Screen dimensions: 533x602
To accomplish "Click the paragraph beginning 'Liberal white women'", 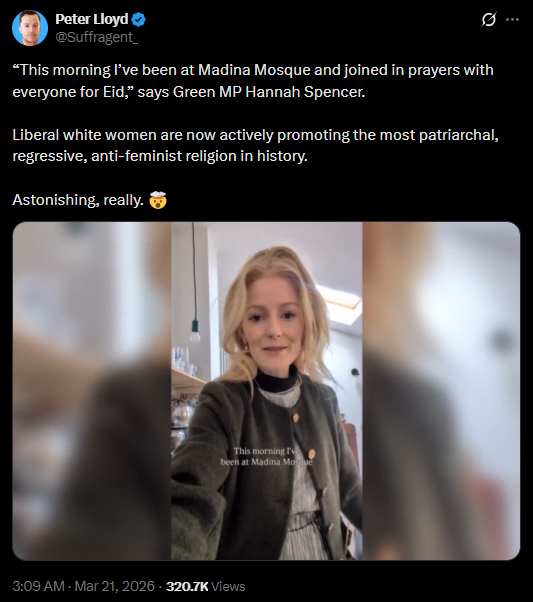I will [255, 146].
